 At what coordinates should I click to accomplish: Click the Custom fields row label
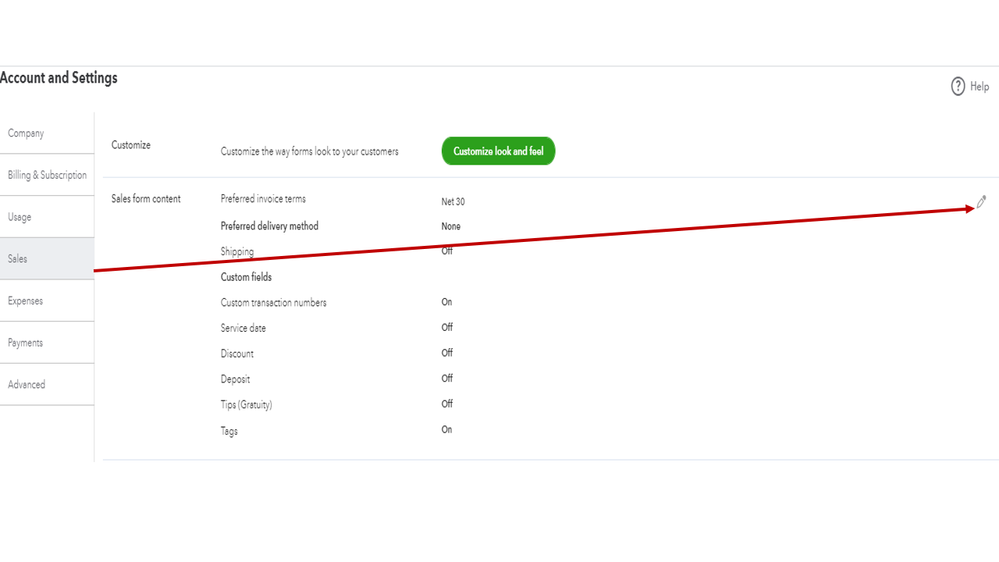[246, 277]
